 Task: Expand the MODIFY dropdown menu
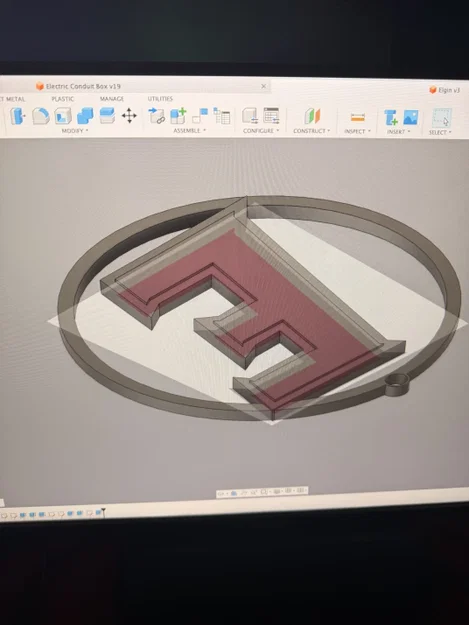point(75,131)
